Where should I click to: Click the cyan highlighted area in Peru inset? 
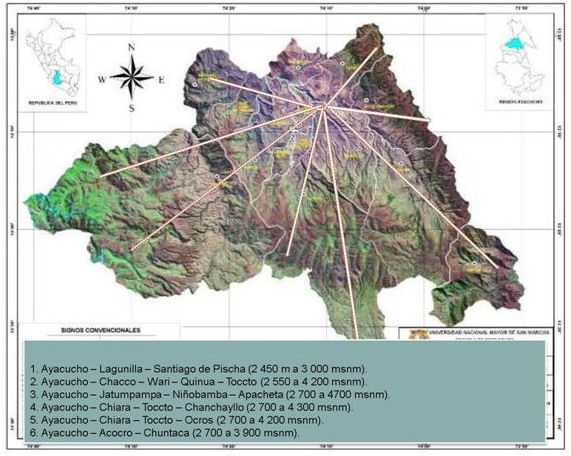point(57,78)
